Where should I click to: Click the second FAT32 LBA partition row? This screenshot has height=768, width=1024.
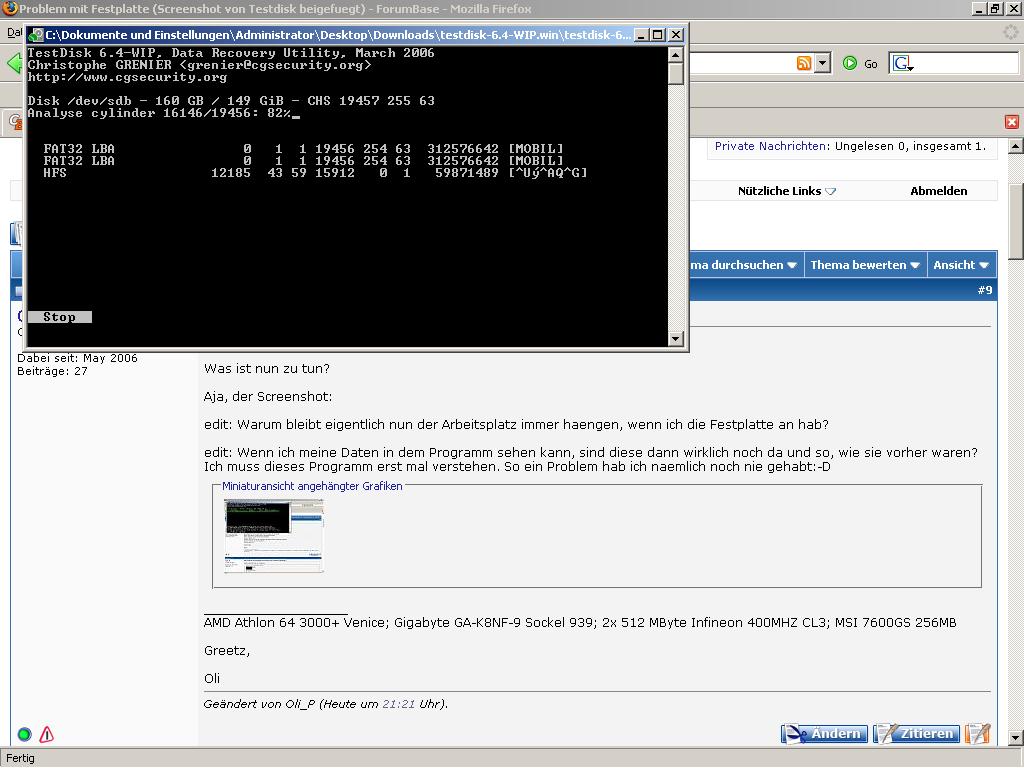304,161
